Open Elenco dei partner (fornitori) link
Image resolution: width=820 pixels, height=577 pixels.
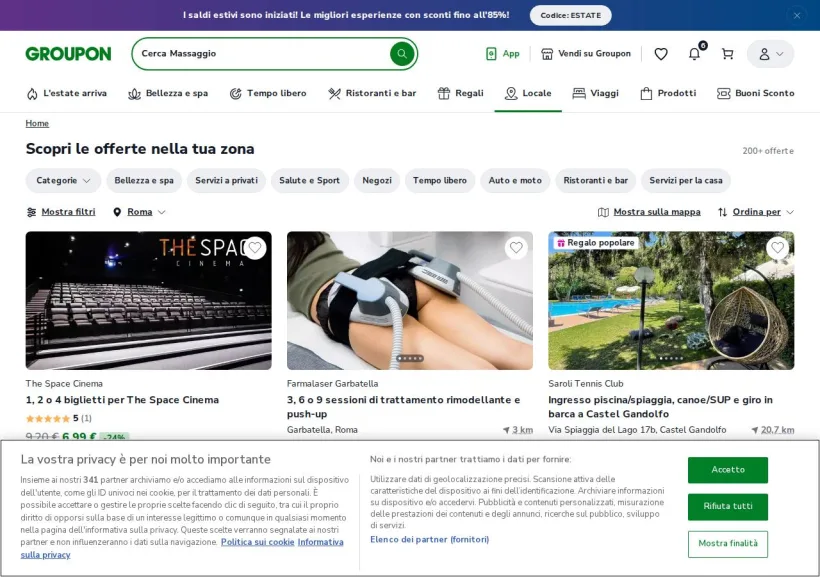tap(429, 539)
